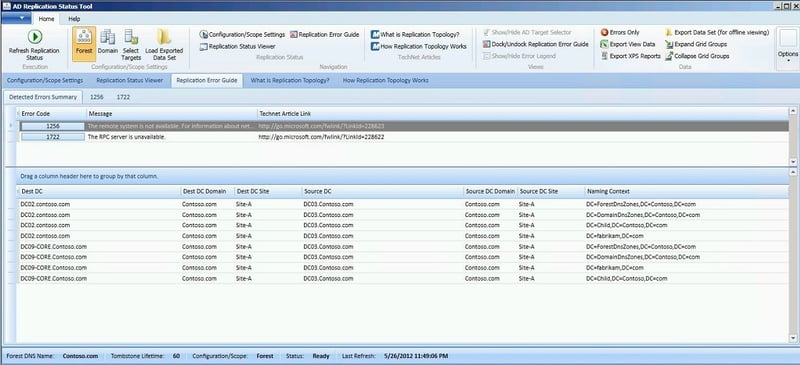
Task: Sort by Message column header
Action: point(171,114)
